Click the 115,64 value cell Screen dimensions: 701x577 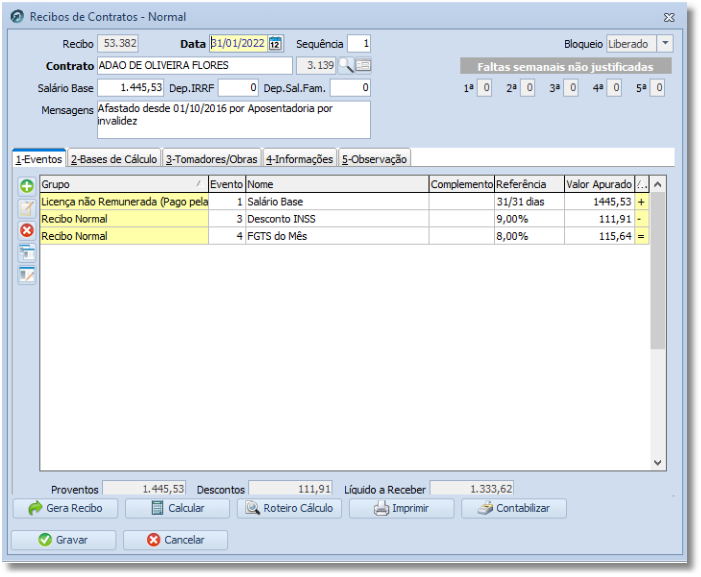(x=599, y=236)
